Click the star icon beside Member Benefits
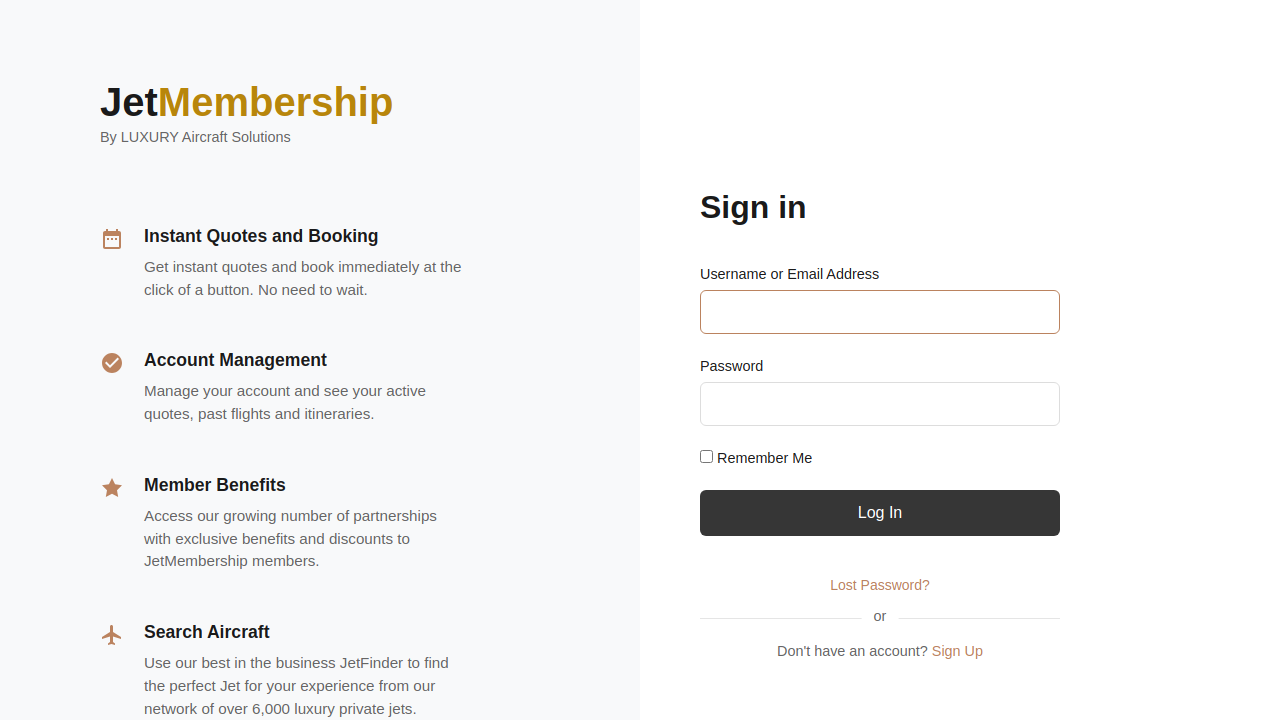The width and height of the screenshot is (1280, 720). tap(112, 488)
